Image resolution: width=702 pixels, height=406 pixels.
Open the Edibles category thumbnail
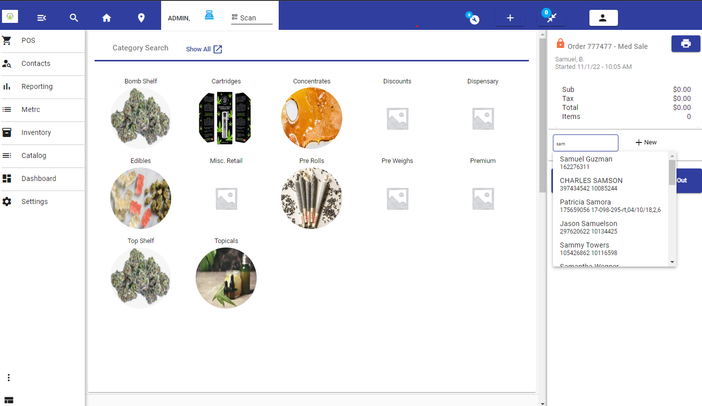(x=141, y=198)
